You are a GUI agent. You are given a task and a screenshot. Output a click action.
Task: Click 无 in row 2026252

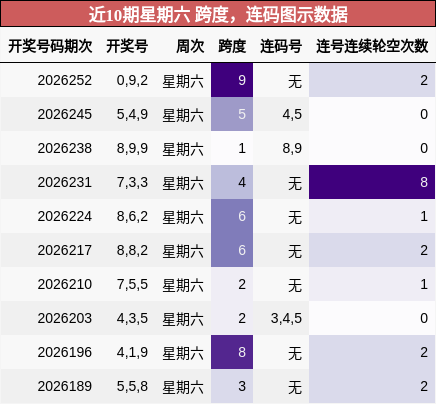295,81
